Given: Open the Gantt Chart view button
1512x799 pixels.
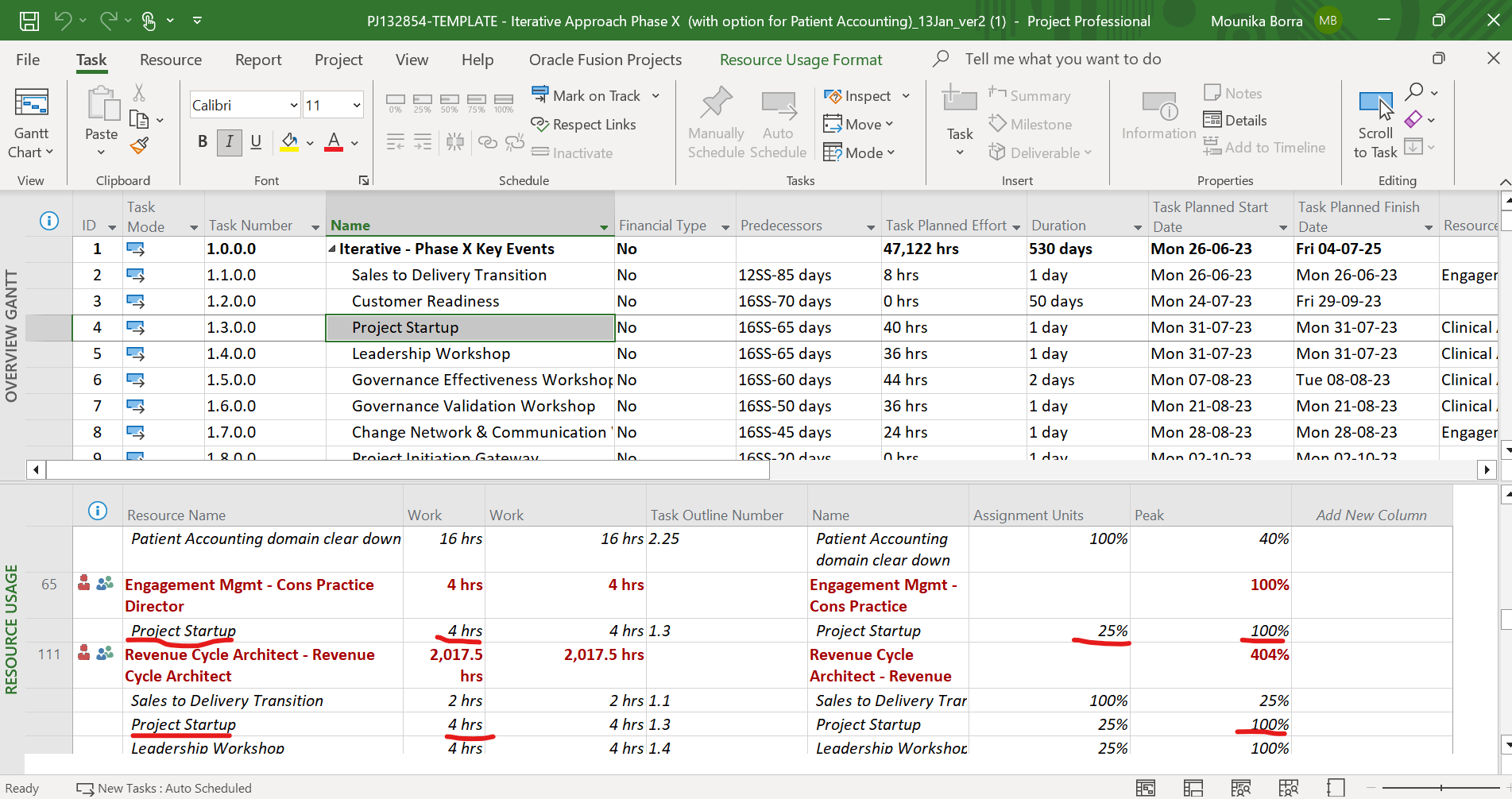Looking at the screenshot, I should 32,123.
